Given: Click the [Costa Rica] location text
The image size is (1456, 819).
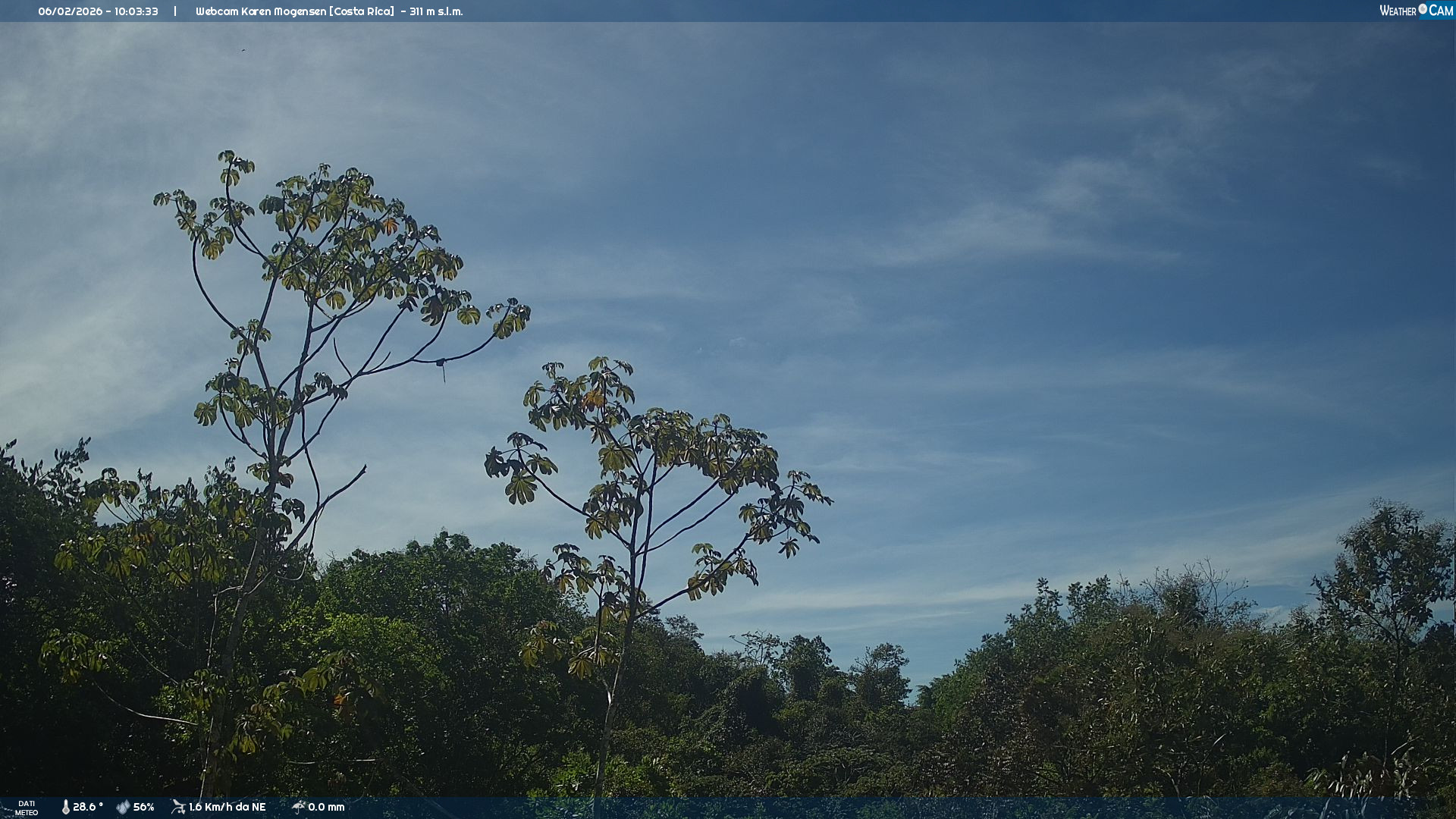Looking at the screenshot, I should coord(362,11).
